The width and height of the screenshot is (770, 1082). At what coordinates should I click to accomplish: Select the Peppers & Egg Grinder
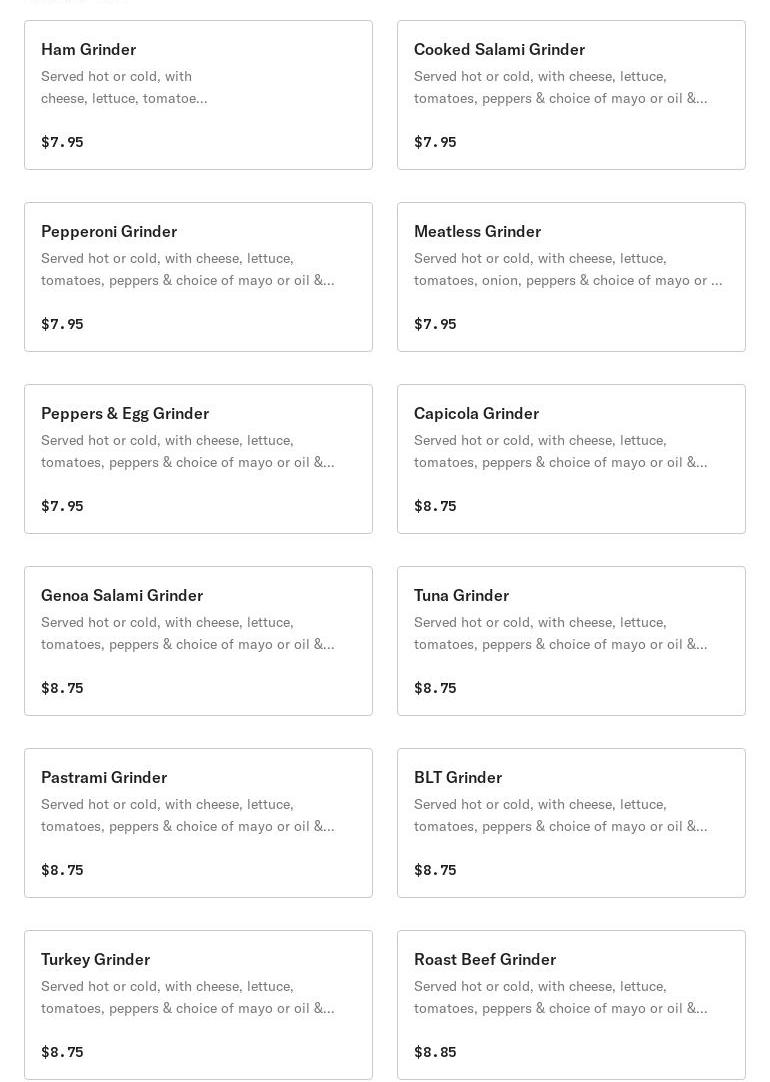pyautogui.click(x=198, y=459)
